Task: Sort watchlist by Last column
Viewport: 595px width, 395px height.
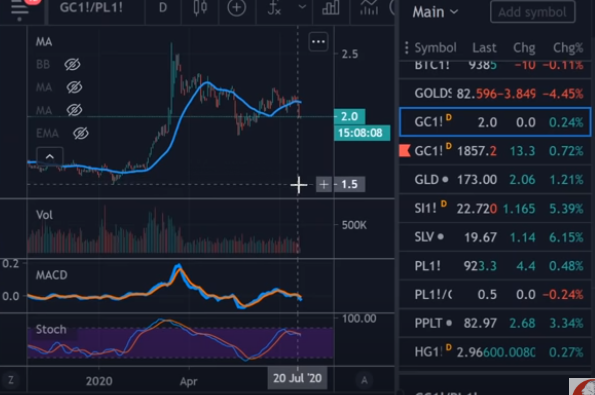Action: 484,48
